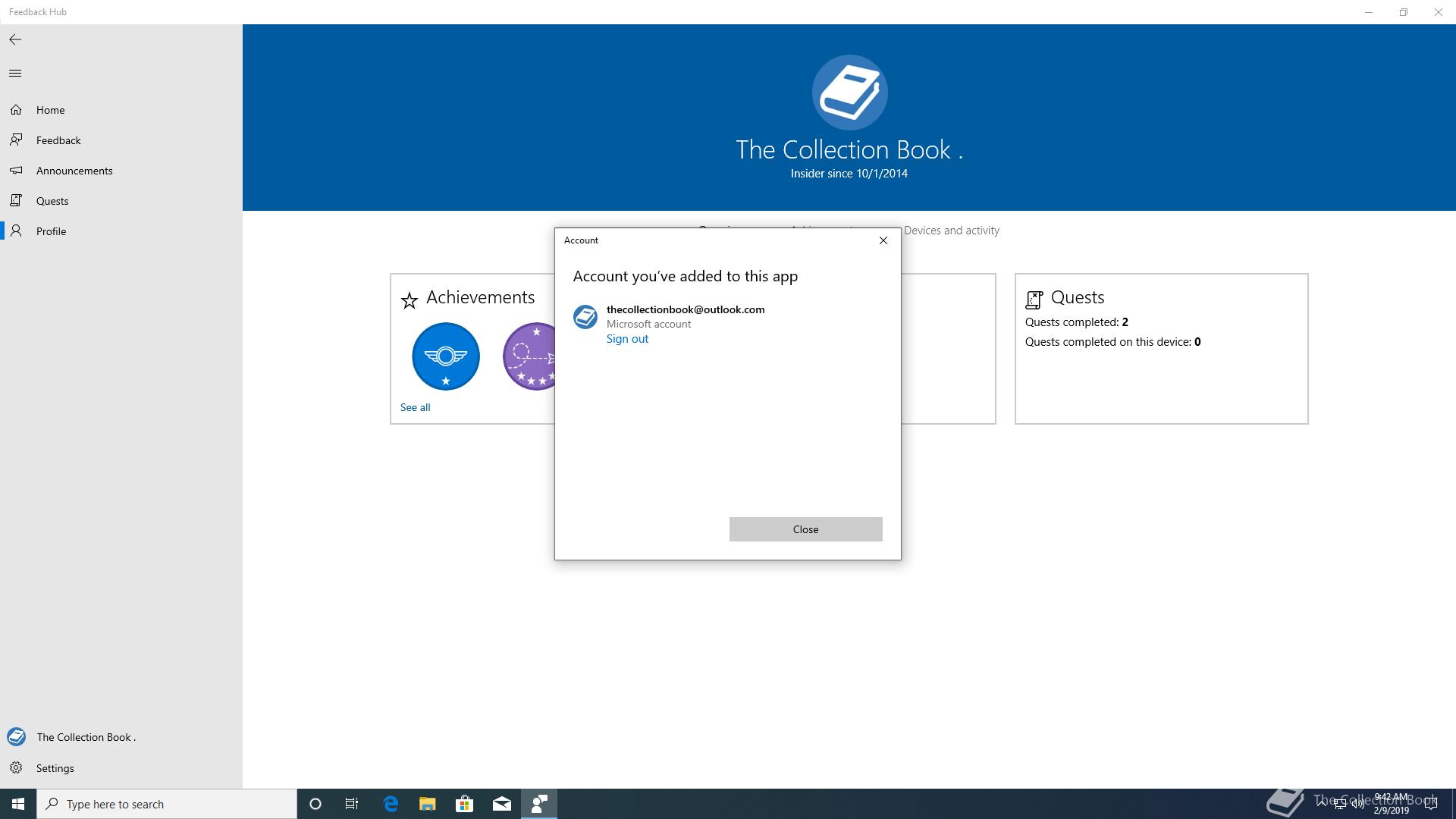Open the Action Center notifications icon
The height and width of the screenshot is (819, 1456).
tap(1431, 804)
